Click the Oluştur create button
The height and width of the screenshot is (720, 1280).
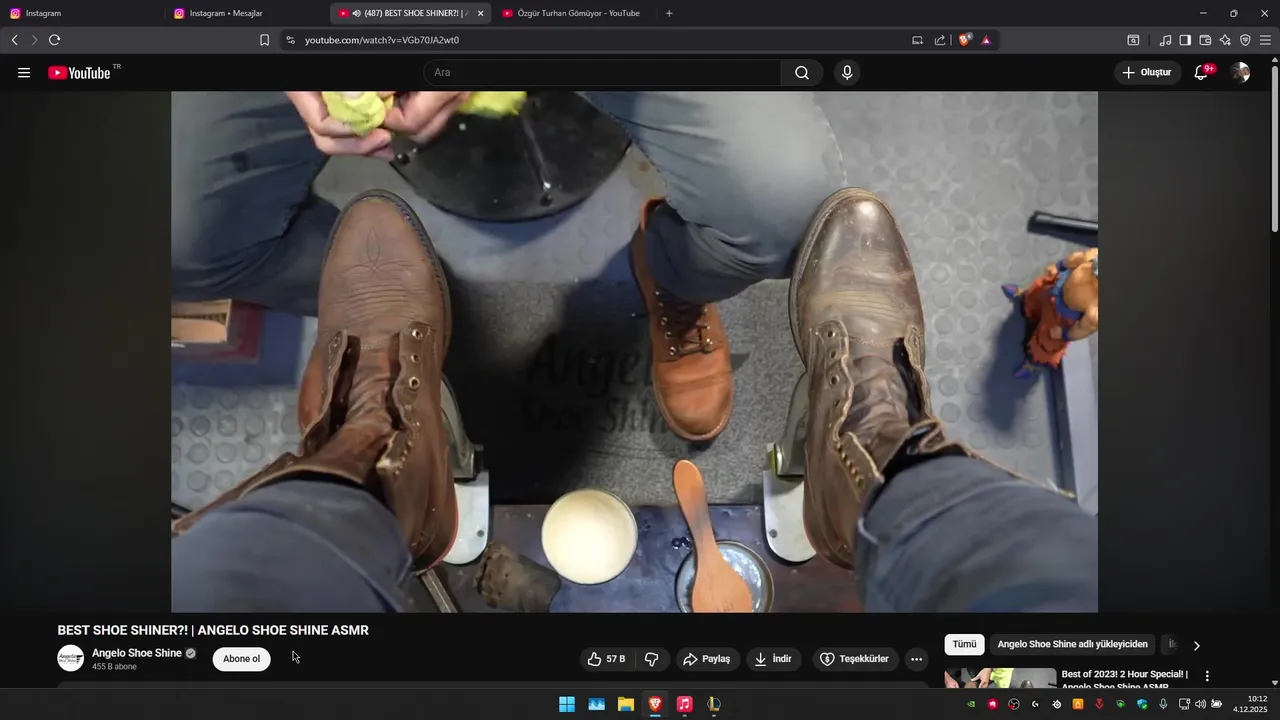pyautogui.click(x=1147, y=72)
